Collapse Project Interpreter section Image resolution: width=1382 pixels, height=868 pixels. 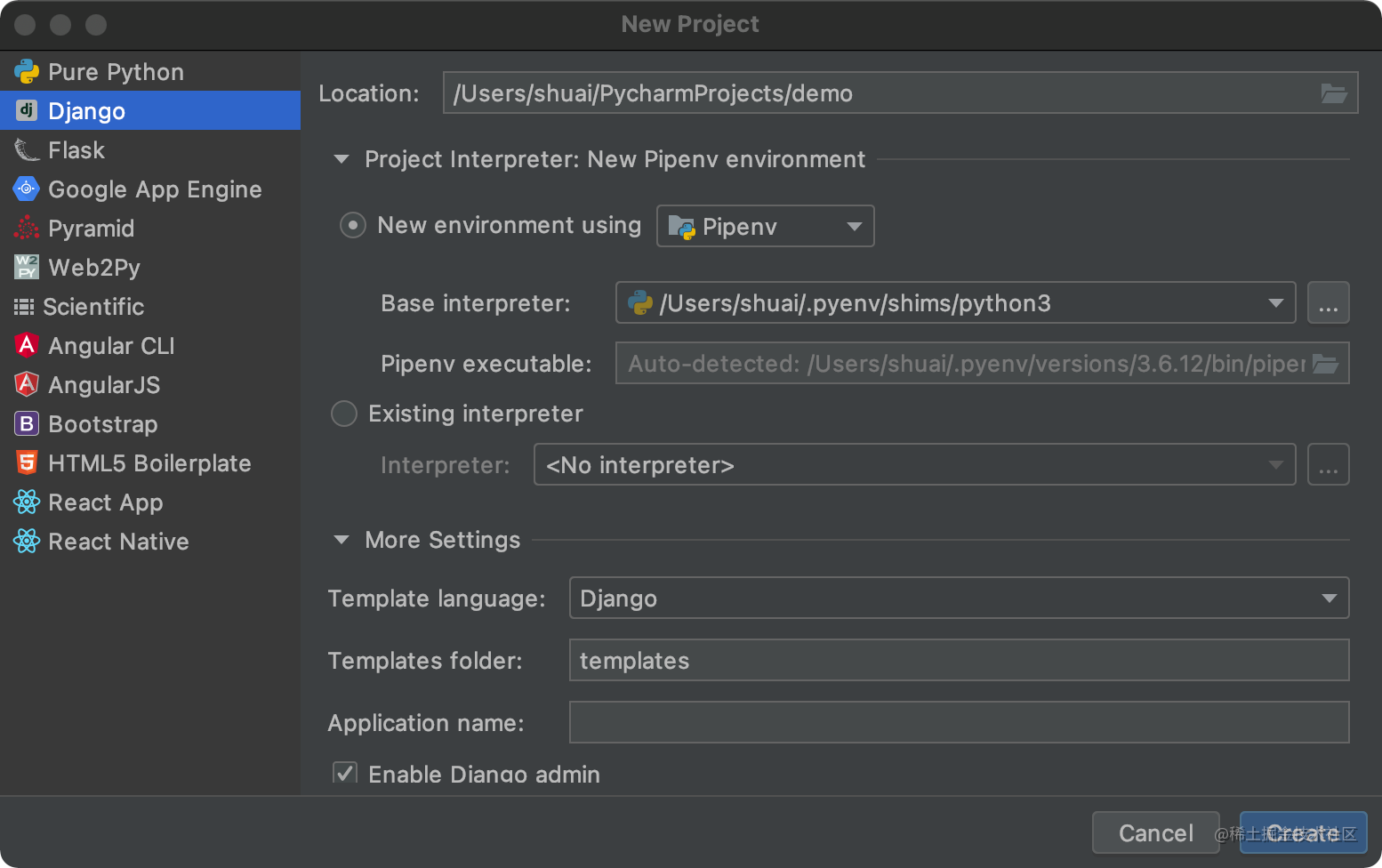pos(341,160)
